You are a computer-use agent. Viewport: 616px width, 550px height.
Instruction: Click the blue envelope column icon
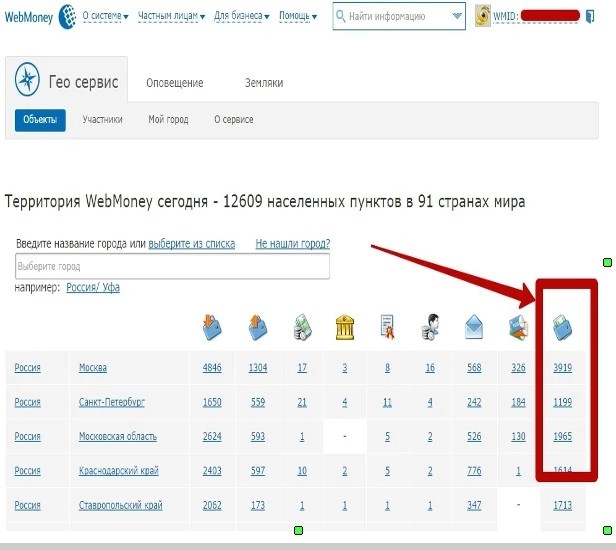pyautogui.click(x=475, y=326)
